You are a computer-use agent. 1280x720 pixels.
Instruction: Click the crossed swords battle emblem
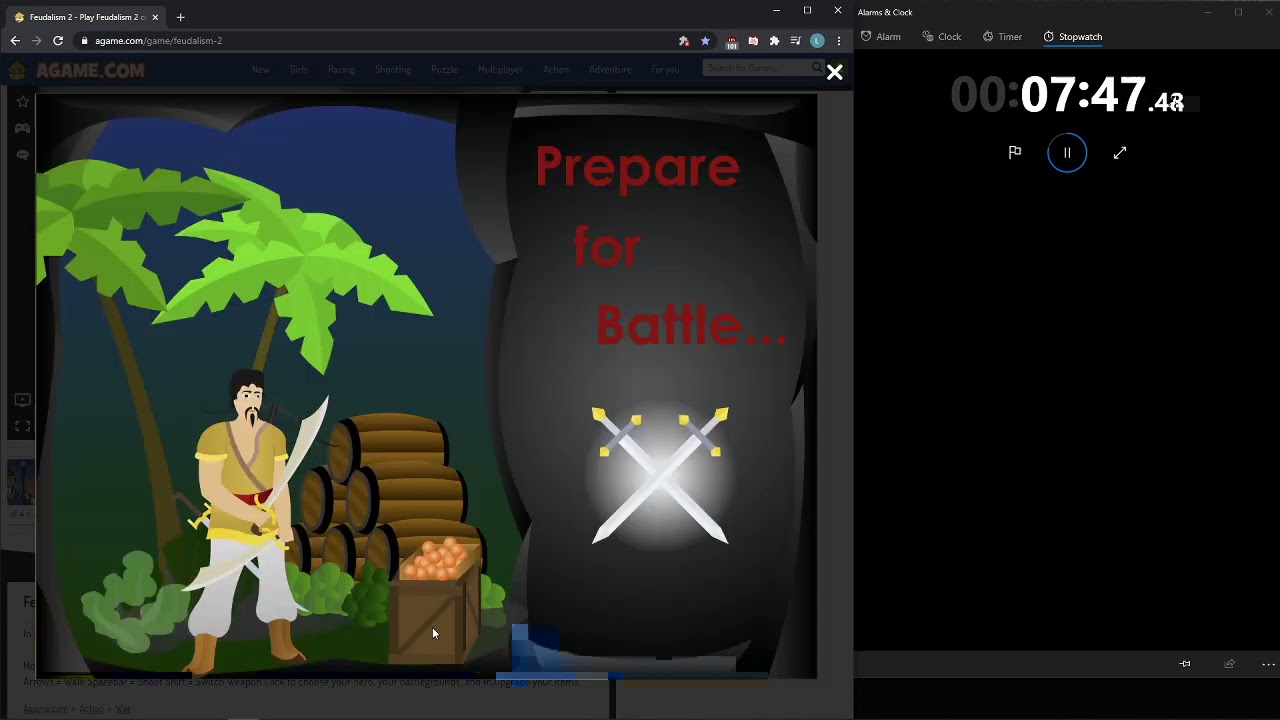660,476
